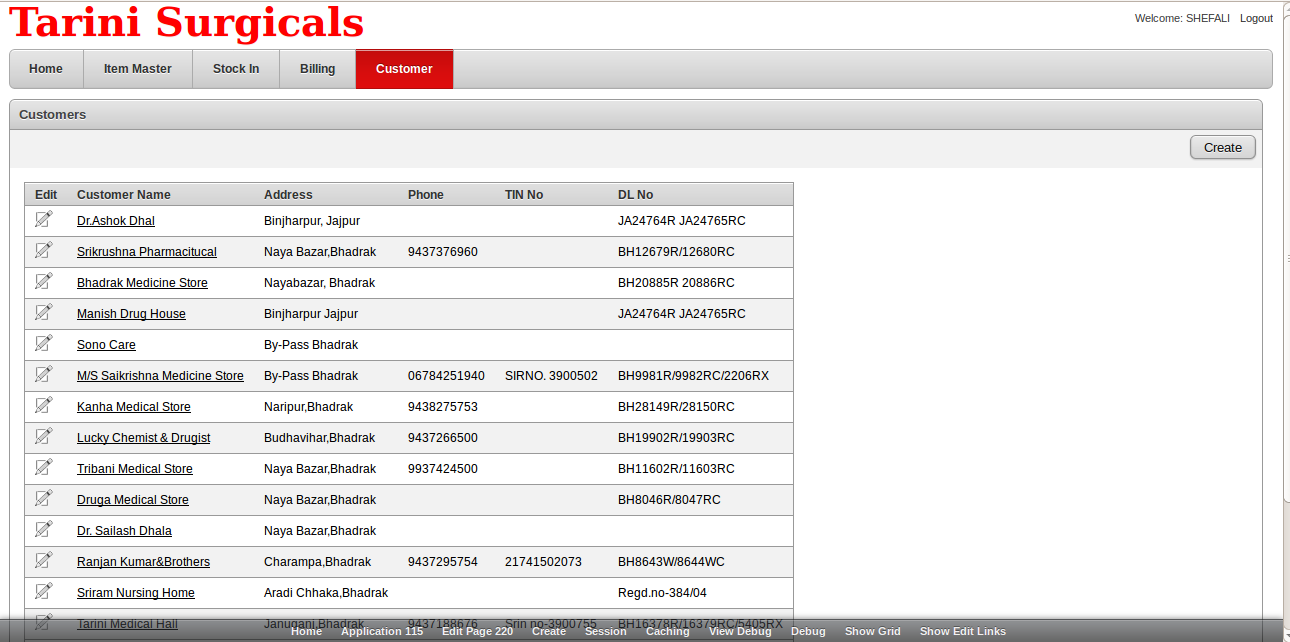Edit the Kanha Medical Store entry icon

click(x=44, y=405)
